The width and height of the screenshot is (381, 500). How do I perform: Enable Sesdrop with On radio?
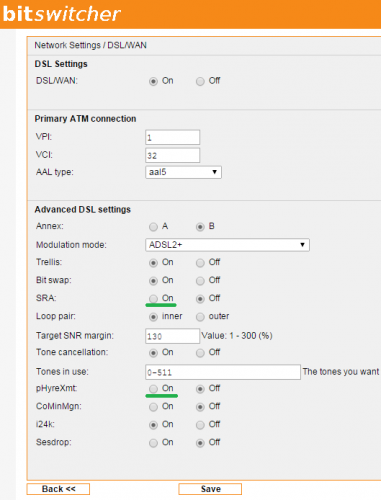coord(153,443)
